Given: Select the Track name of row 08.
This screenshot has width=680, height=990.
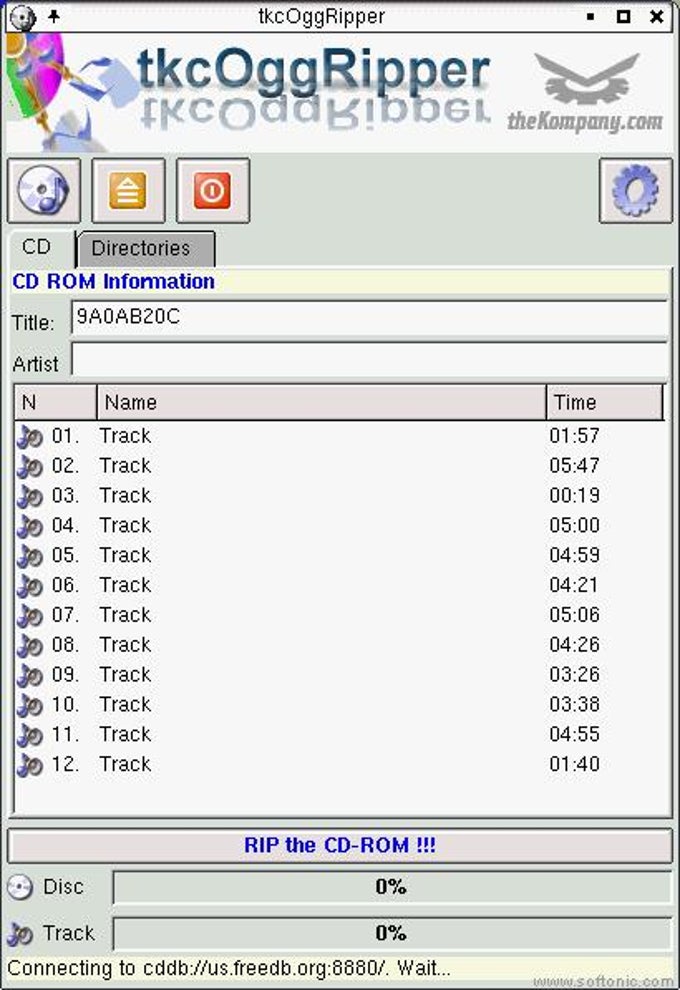Looking at the screenshot, I should pos(125,645).
